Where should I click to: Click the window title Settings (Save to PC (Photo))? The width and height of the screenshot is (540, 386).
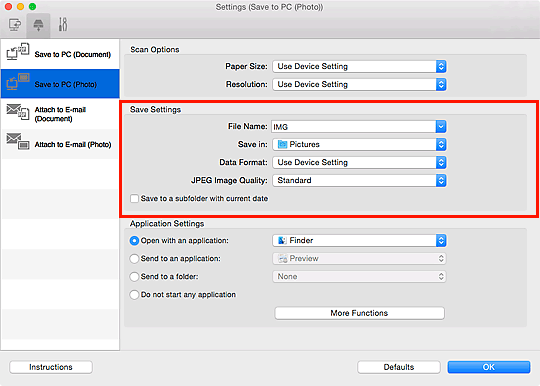269,7
